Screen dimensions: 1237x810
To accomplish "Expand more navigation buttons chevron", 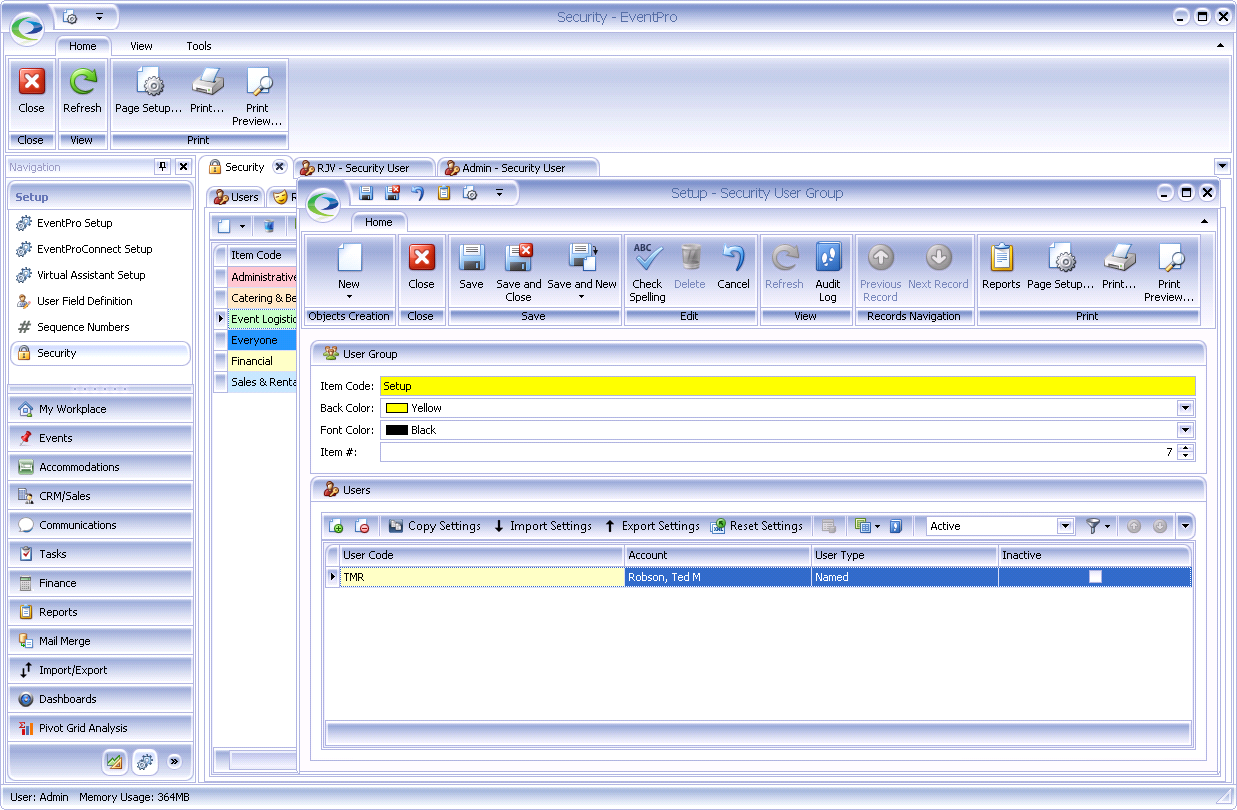I will click(x=174, y=762).
